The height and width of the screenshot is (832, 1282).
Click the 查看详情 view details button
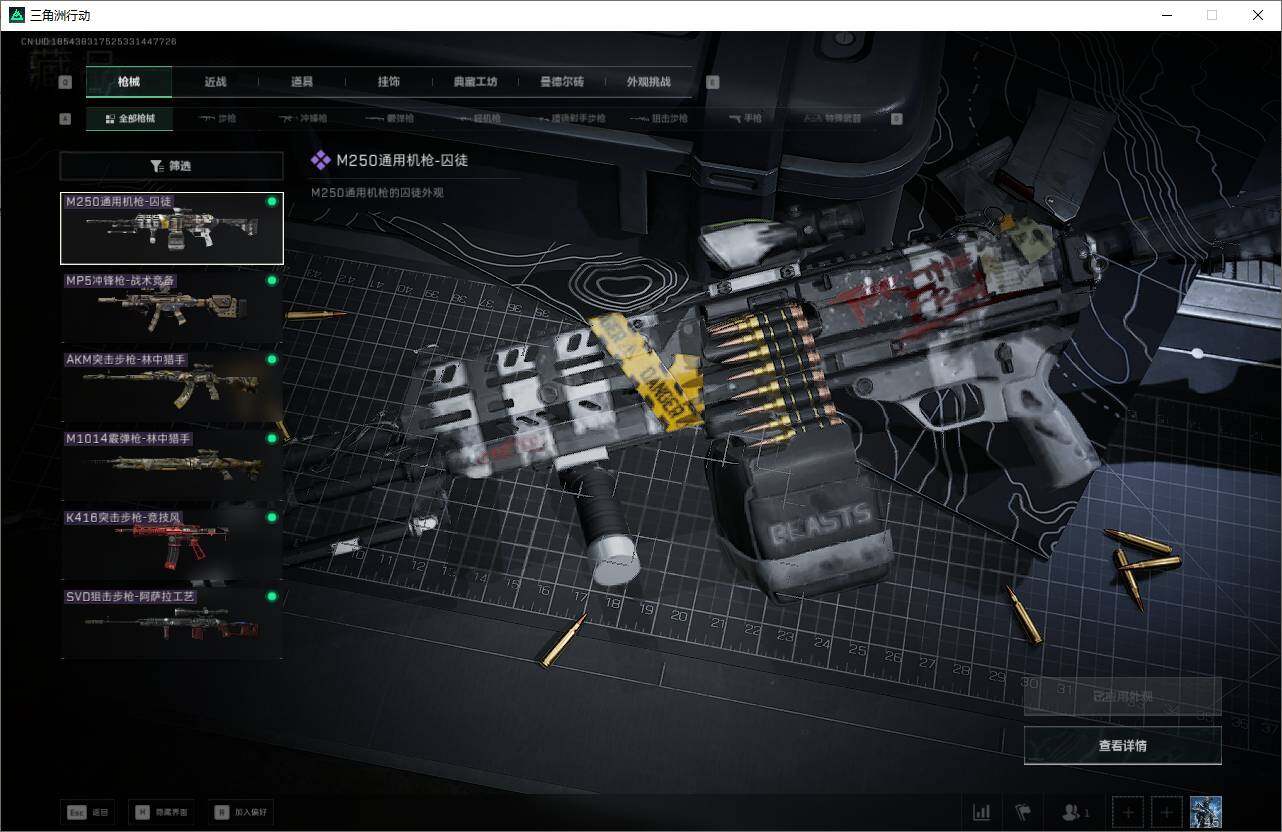point(1123,745)
